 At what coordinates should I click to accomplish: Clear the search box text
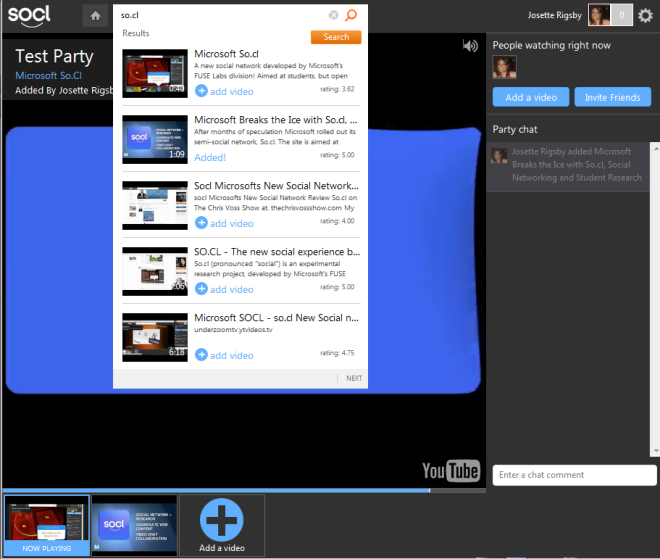(x=333, y=15)
